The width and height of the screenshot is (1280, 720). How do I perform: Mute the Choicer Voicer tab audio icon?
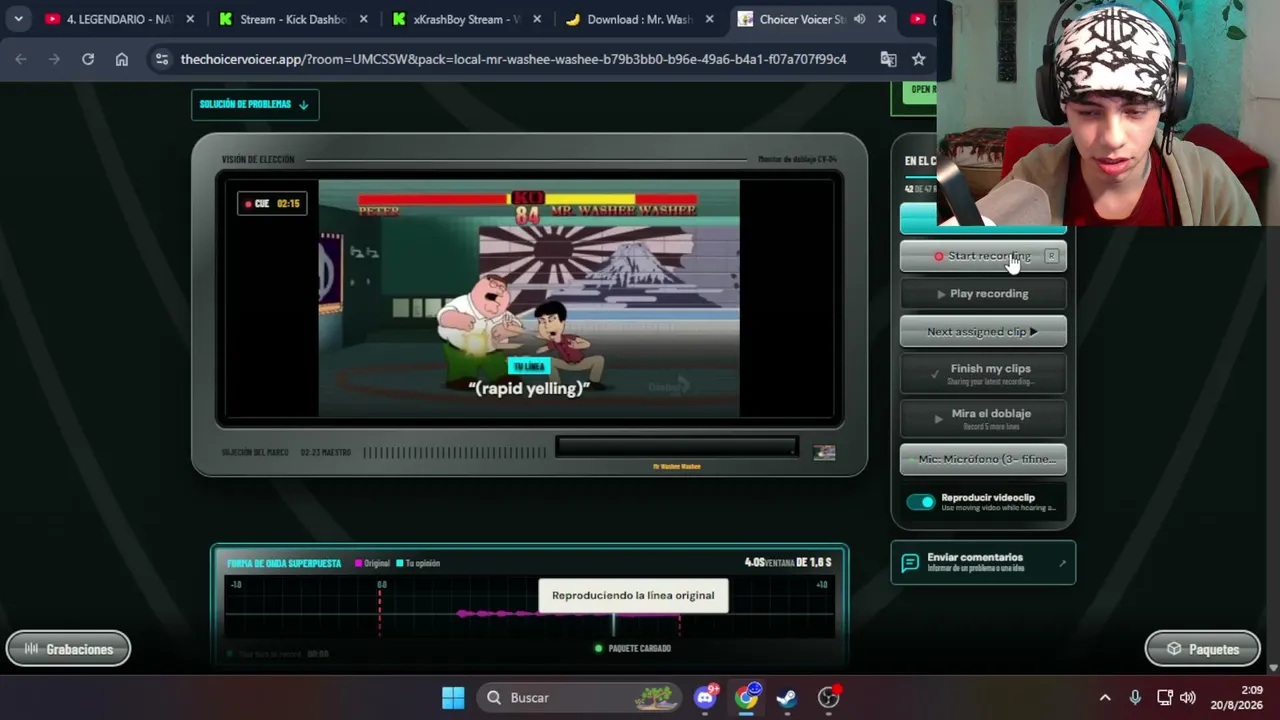(x=859, y=19)
